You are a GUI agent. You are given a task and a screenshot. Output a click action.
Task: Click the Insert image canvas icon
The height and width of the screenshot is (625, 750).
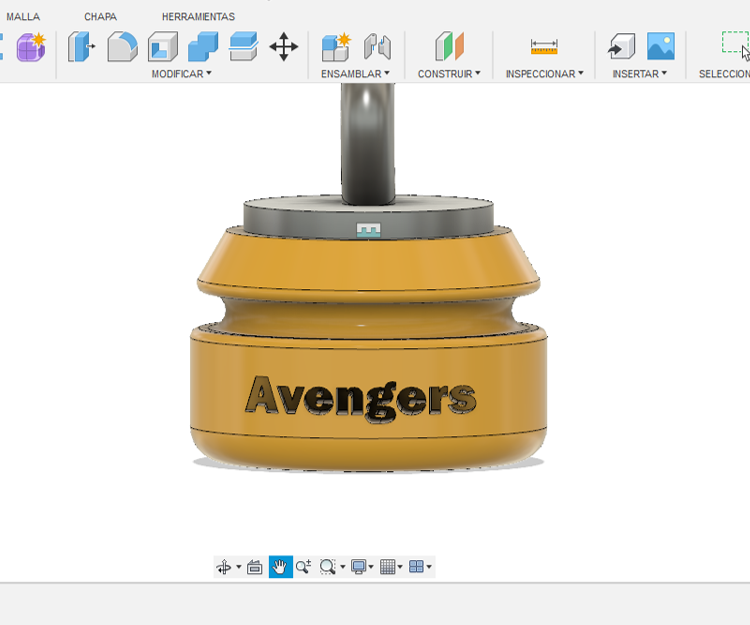pos(661,46)
